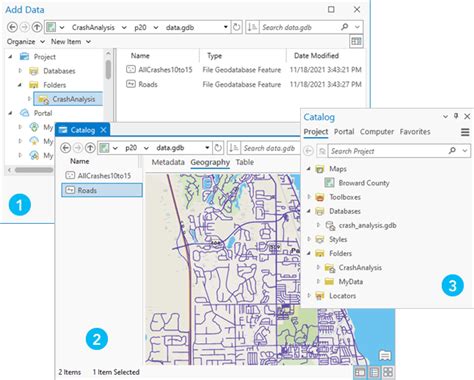The image size is (474, 380).
Task: Select Roads in Catalog view list
Action: (x=102, y=190)
